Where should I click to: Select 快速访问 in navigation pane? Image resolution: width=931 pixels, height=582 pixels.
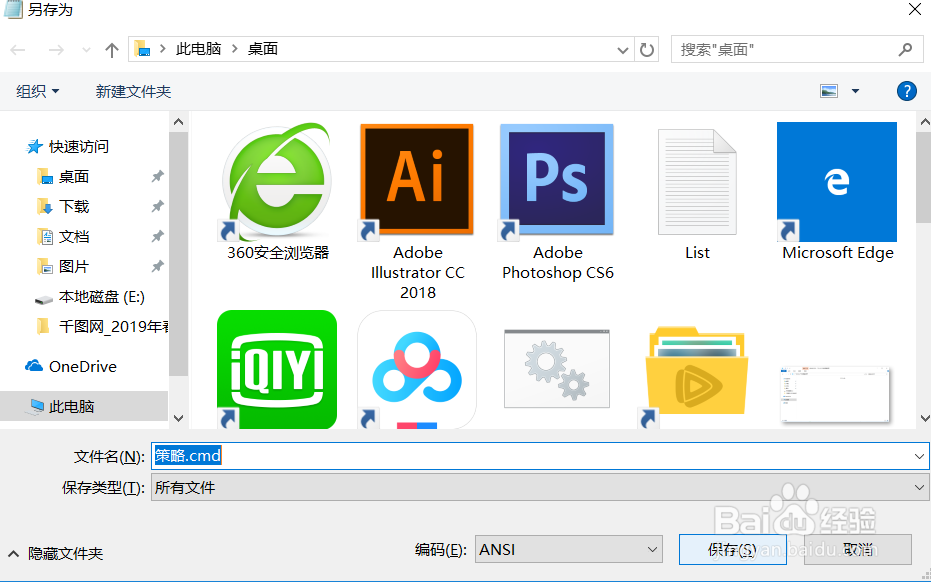78,146
